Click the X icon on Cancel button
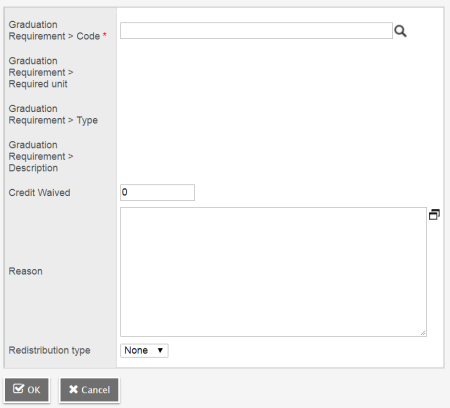Viewport: 450px width, 408px height. coord(73,389)
